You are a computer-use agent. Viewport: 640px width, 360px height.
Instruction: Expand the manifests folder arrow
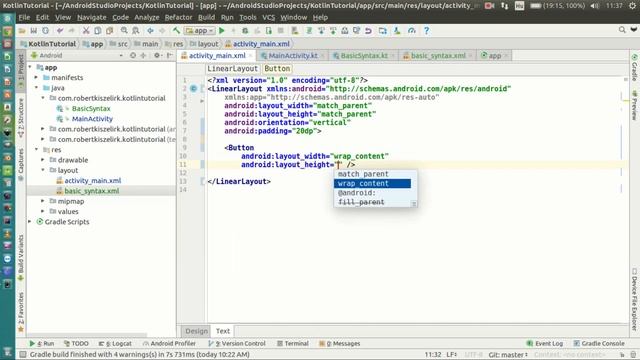coord(36,78)
